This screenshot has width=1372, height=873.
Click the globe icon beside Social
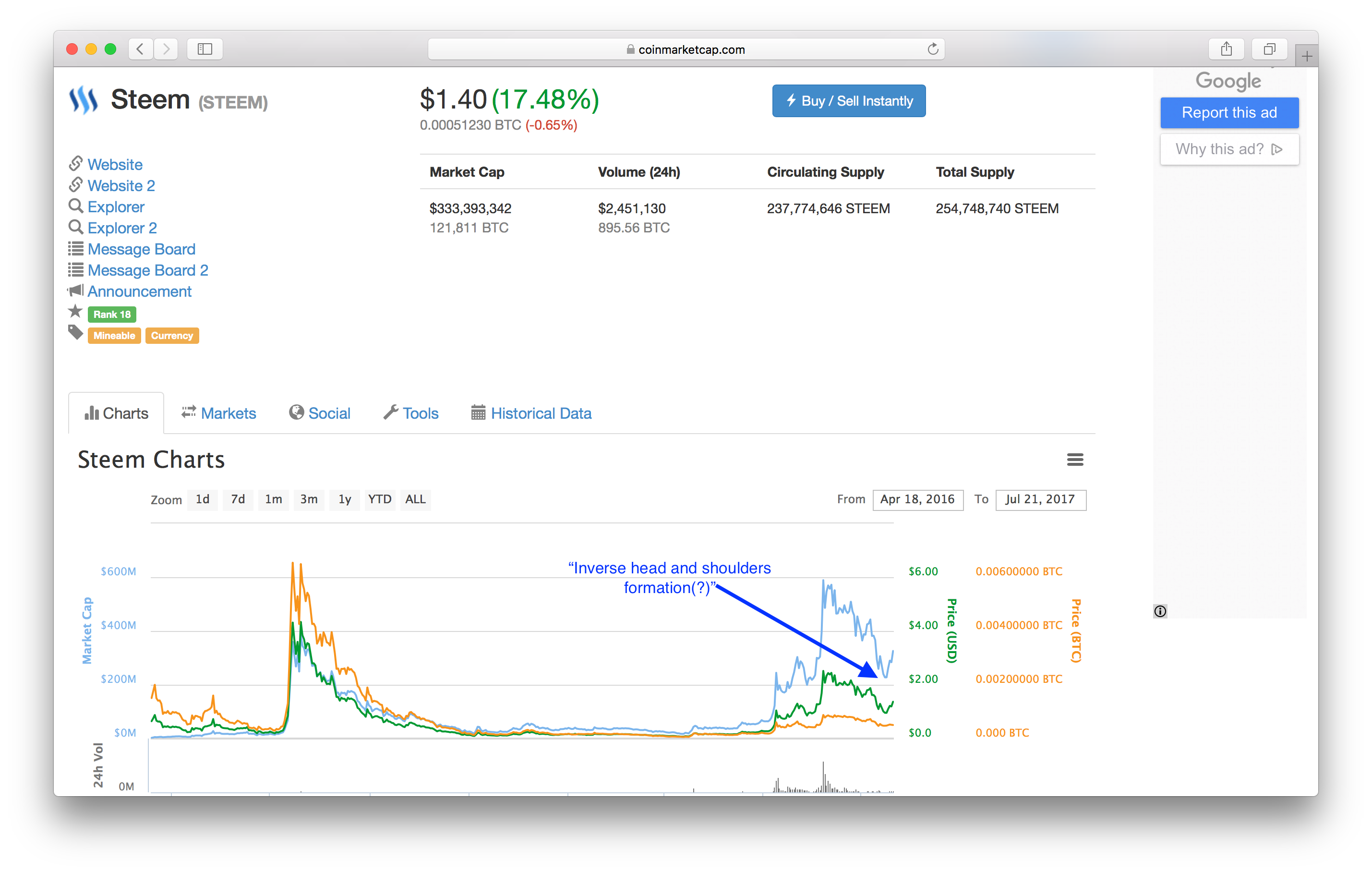click(296, 412)
